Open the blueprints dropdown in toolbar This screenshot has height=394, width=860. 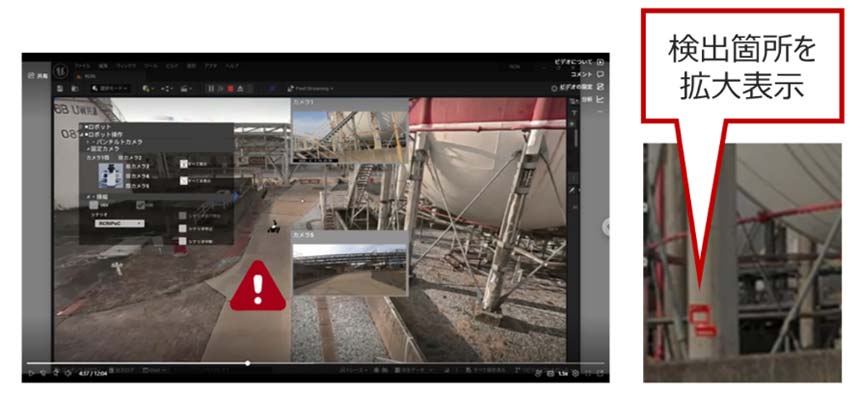tap(167, 88)
